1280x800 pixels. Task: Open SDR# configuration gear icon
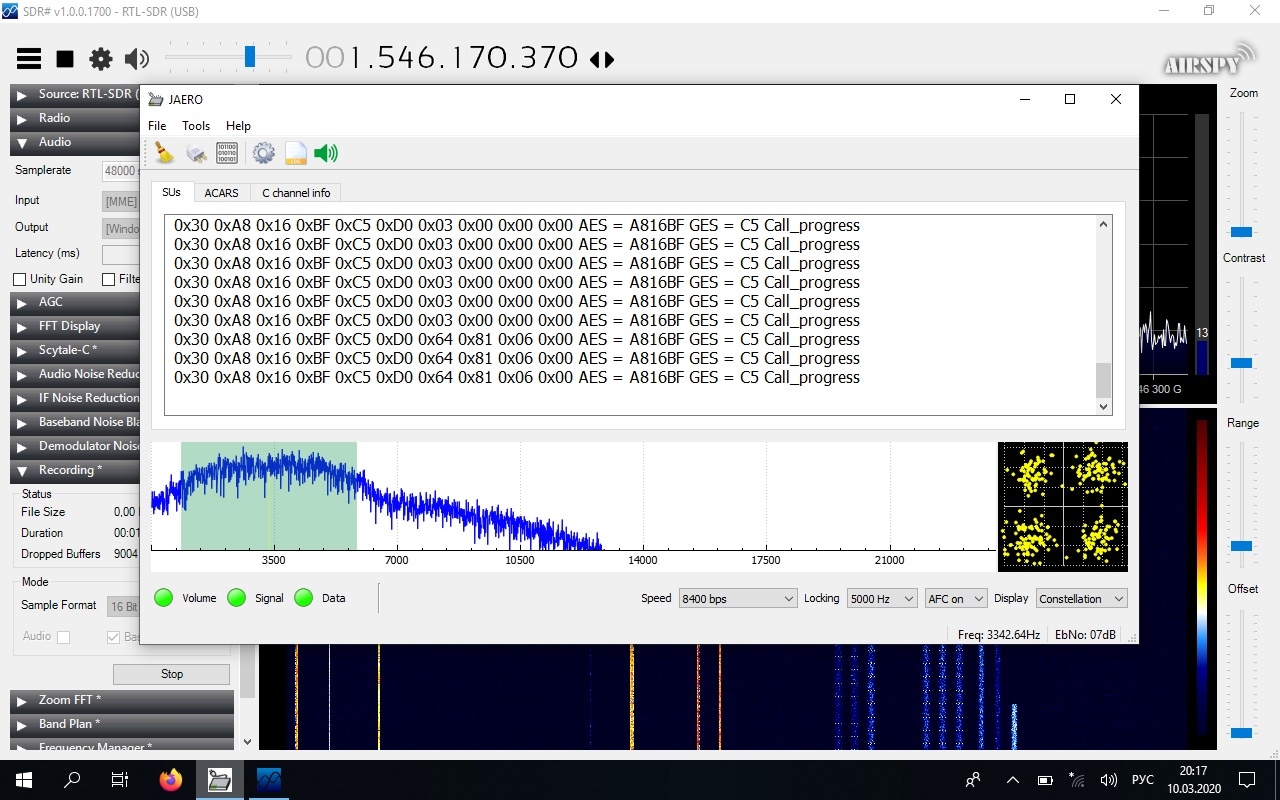[x=101, y=59]
